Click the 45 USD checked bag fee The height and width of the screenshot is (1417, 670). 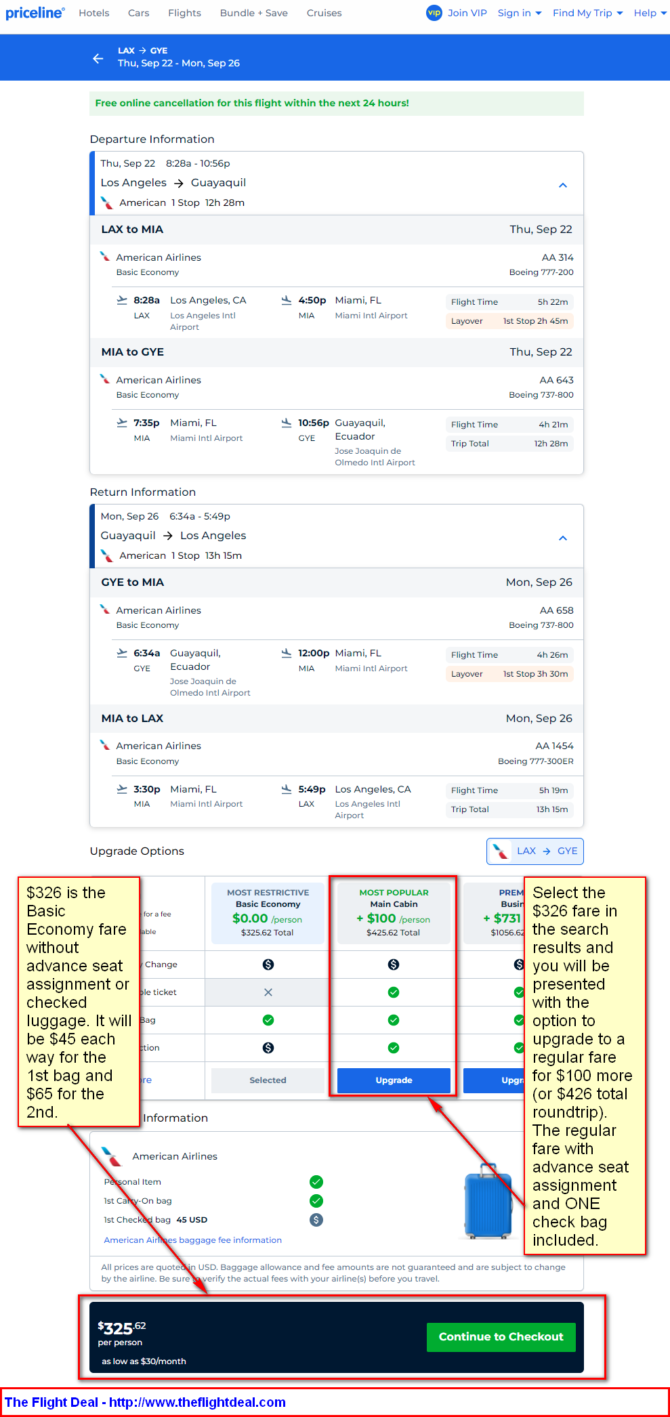point(192,1220)
